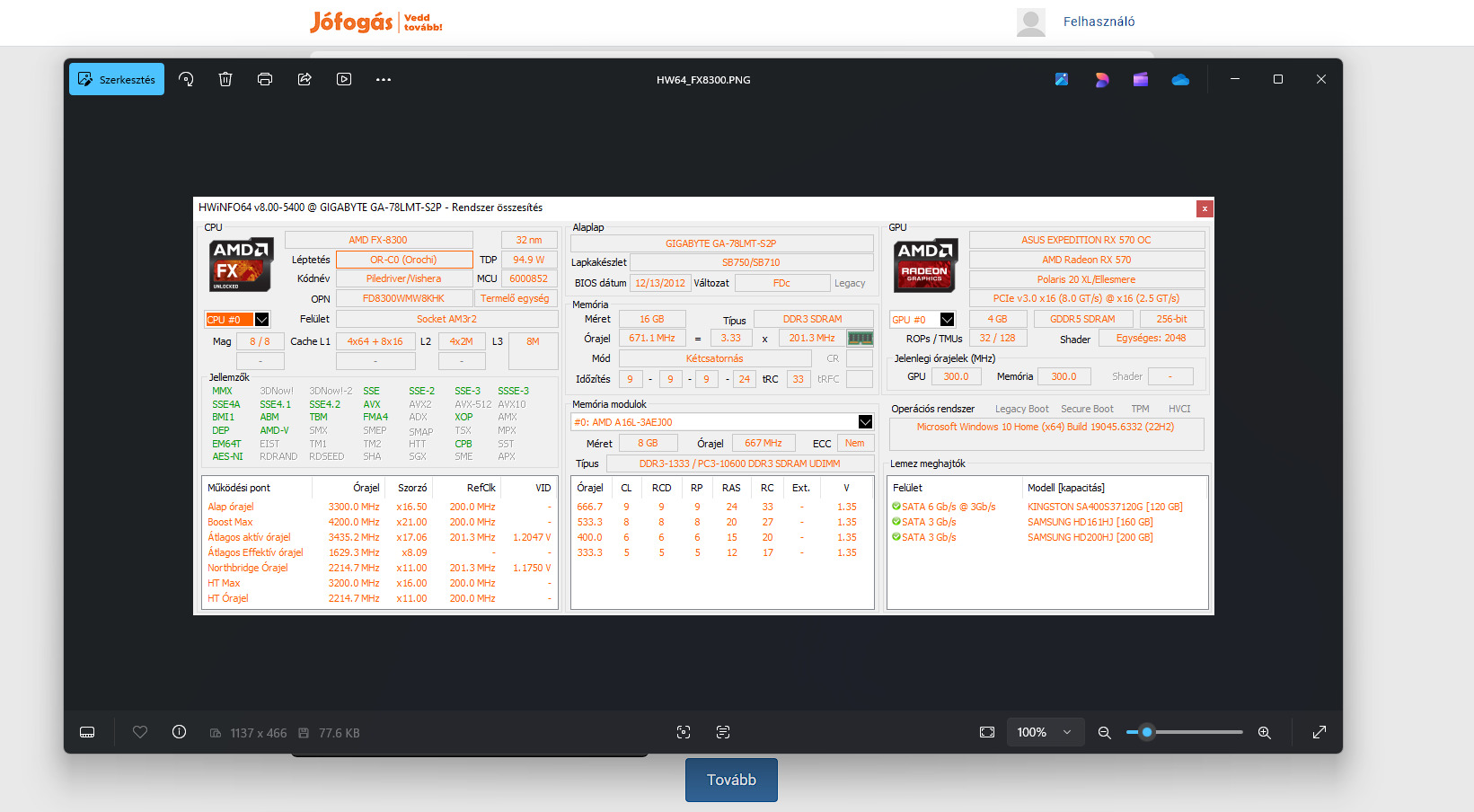
Task: Open the Clipchamp icon in title bar
Action: tap(1141, 79)
